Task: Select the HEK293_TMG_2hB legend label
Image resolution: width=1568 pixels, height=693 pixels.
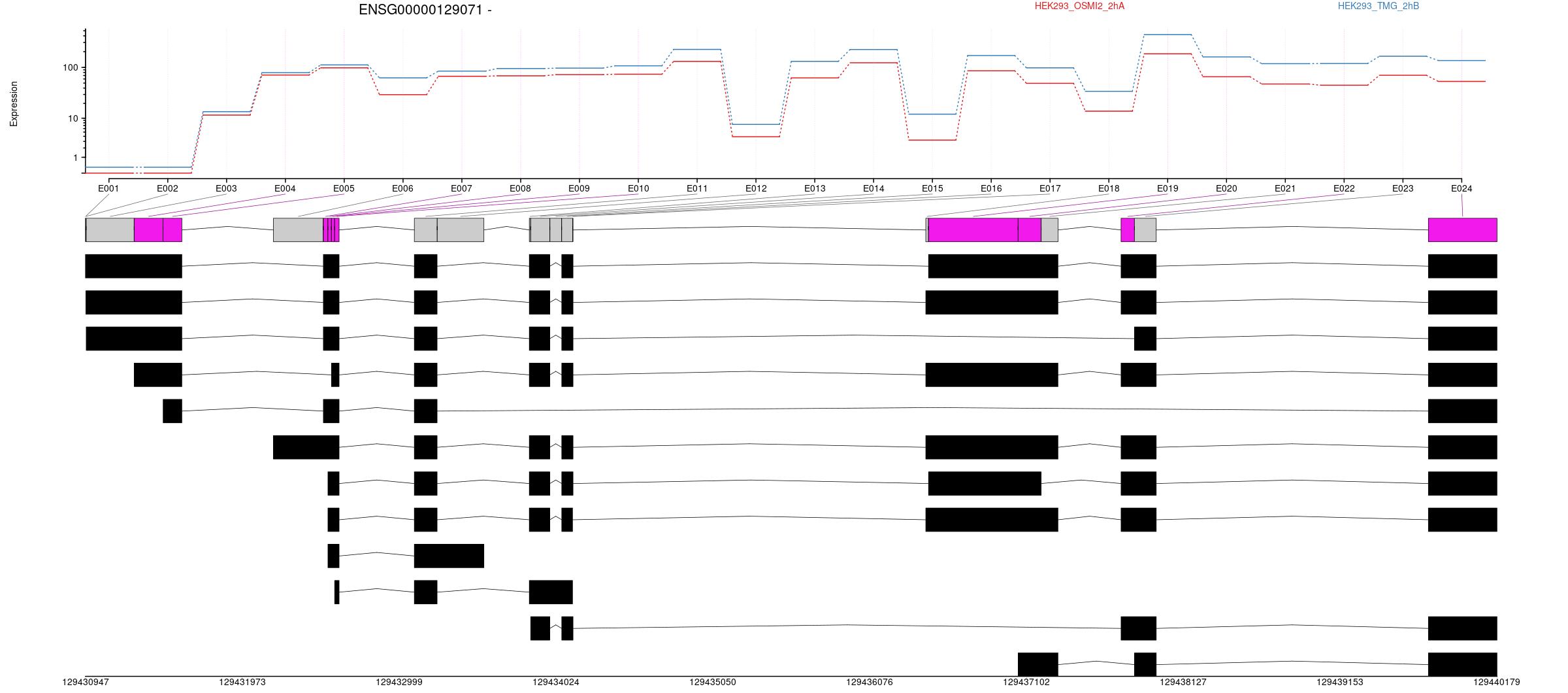Action: coord(1379,6)
